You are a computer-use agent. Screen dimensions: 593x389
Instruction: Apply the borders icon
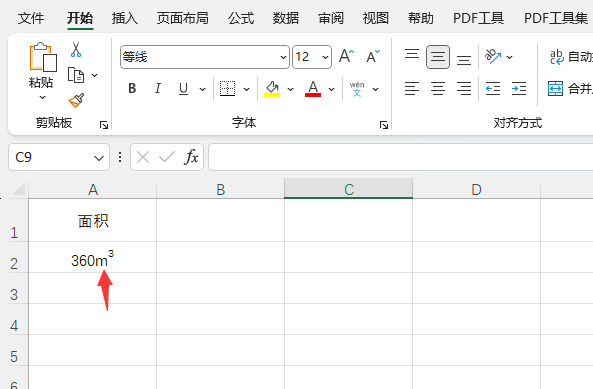[x=227, y=88]
